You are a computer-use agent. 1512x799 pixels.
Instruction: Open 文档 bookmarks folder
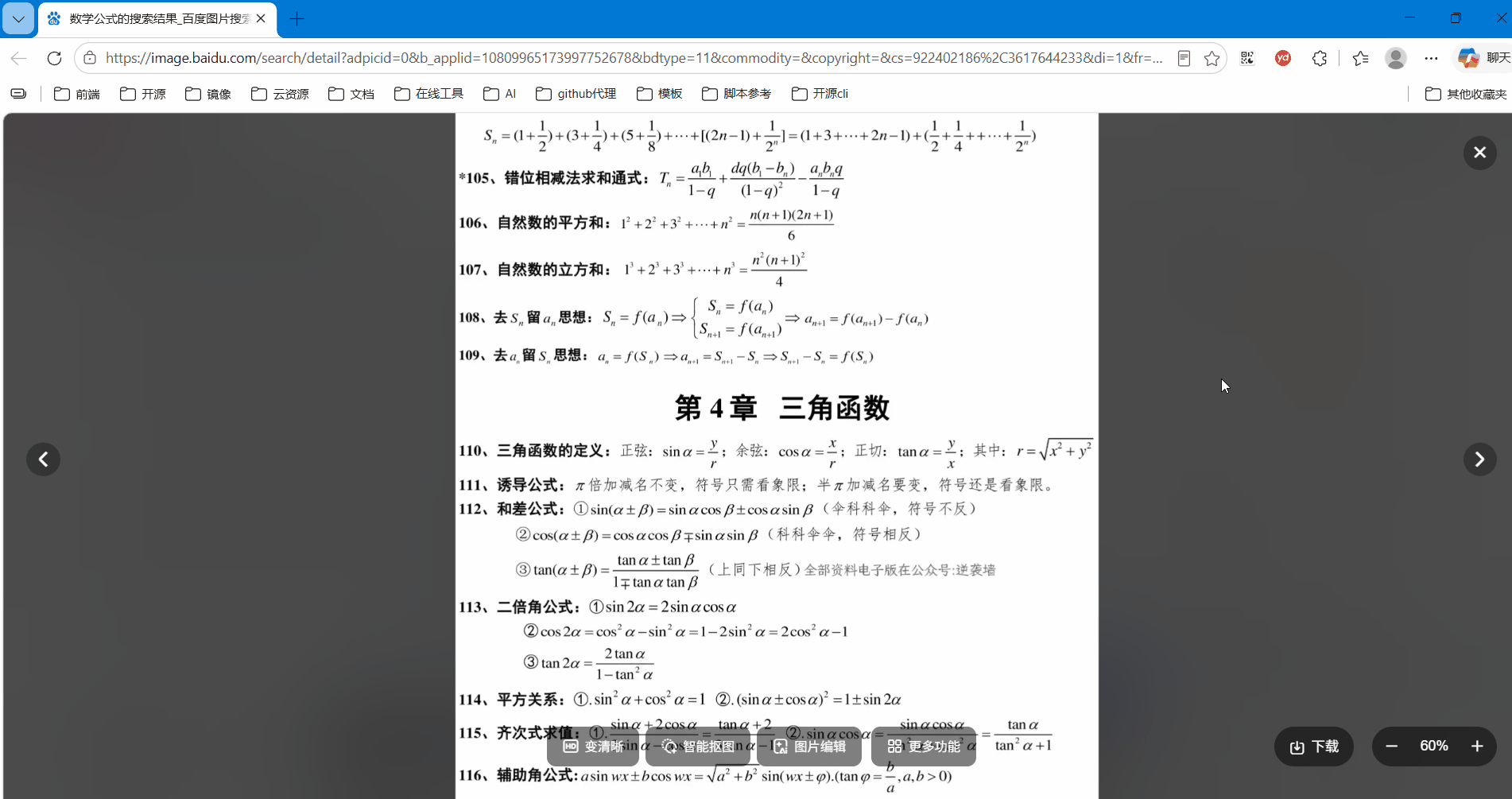[x=351, y=94]
